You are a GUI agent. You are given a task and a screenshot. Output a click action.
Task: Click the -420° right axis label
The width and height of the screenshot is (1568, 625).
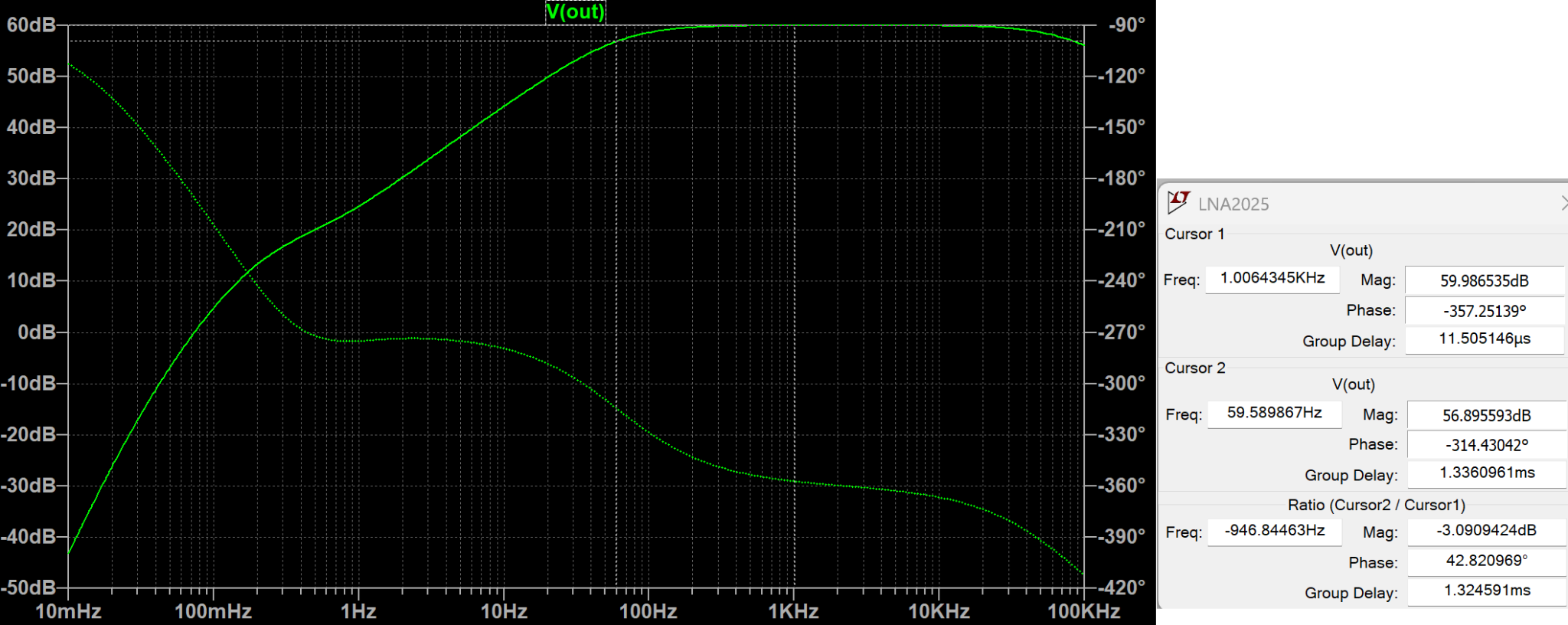pyautogui.click(x=1122, y=588)
